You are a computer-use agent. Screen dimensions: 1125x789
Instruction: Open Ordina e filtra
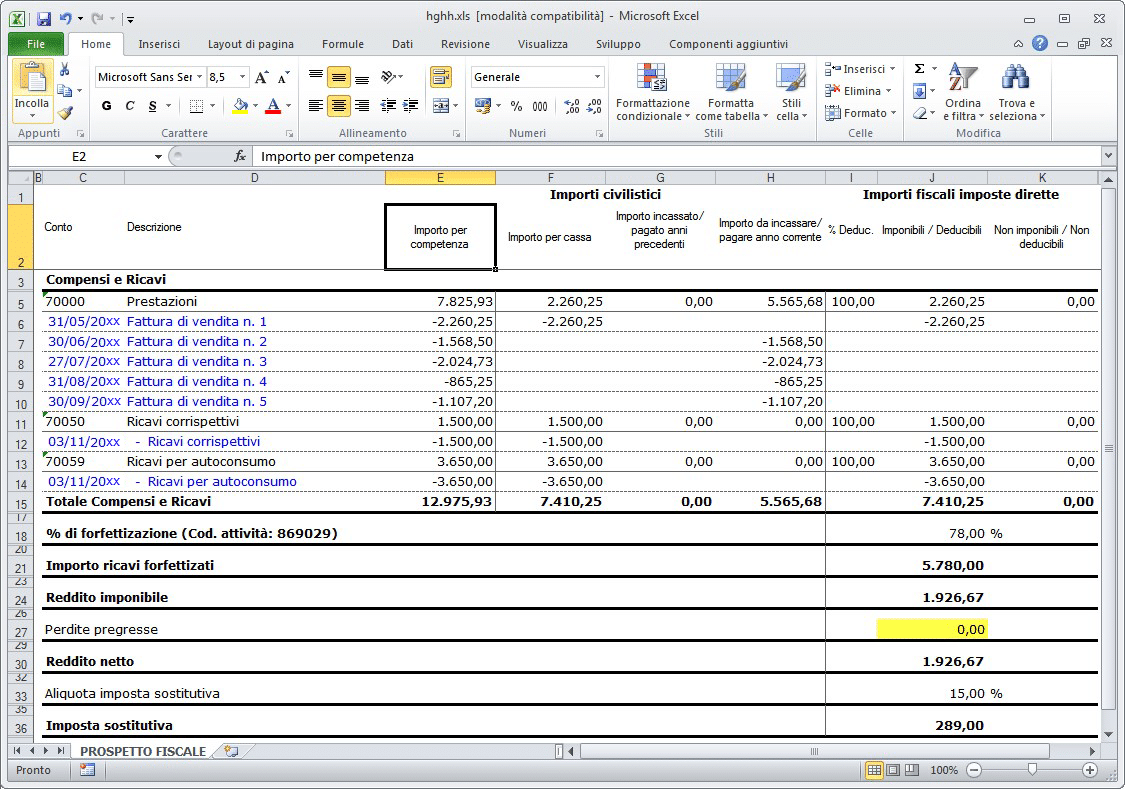pos(963,93)
